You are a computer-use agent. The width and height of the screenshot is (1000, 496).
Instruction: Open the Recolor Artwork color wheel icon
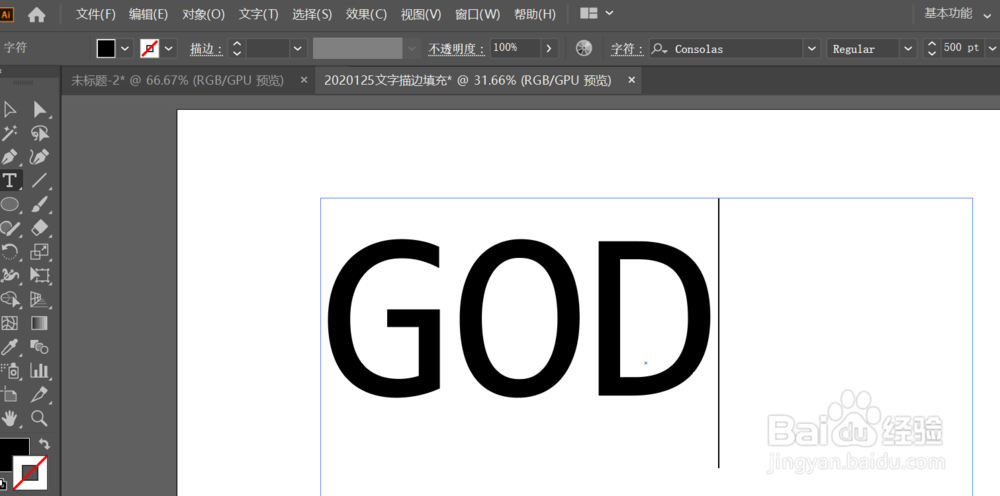pyautogui.click(x=584, y=48)
